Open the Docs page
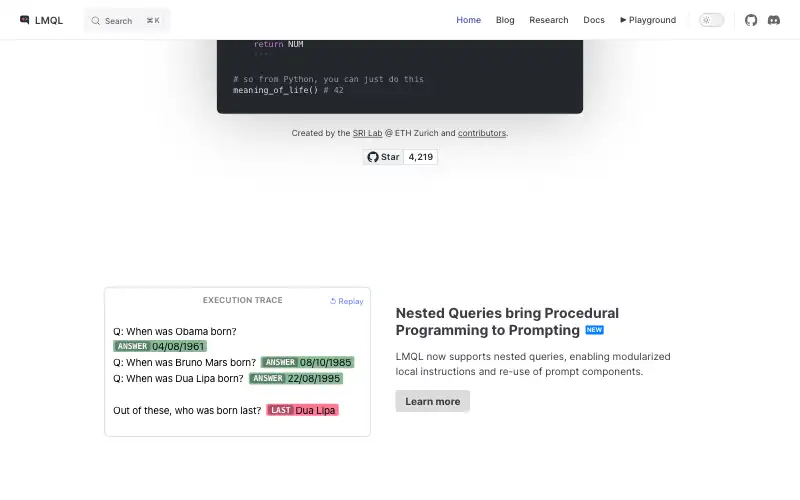The width and height of the screenshot is (800, 500). tap(594, 20)
